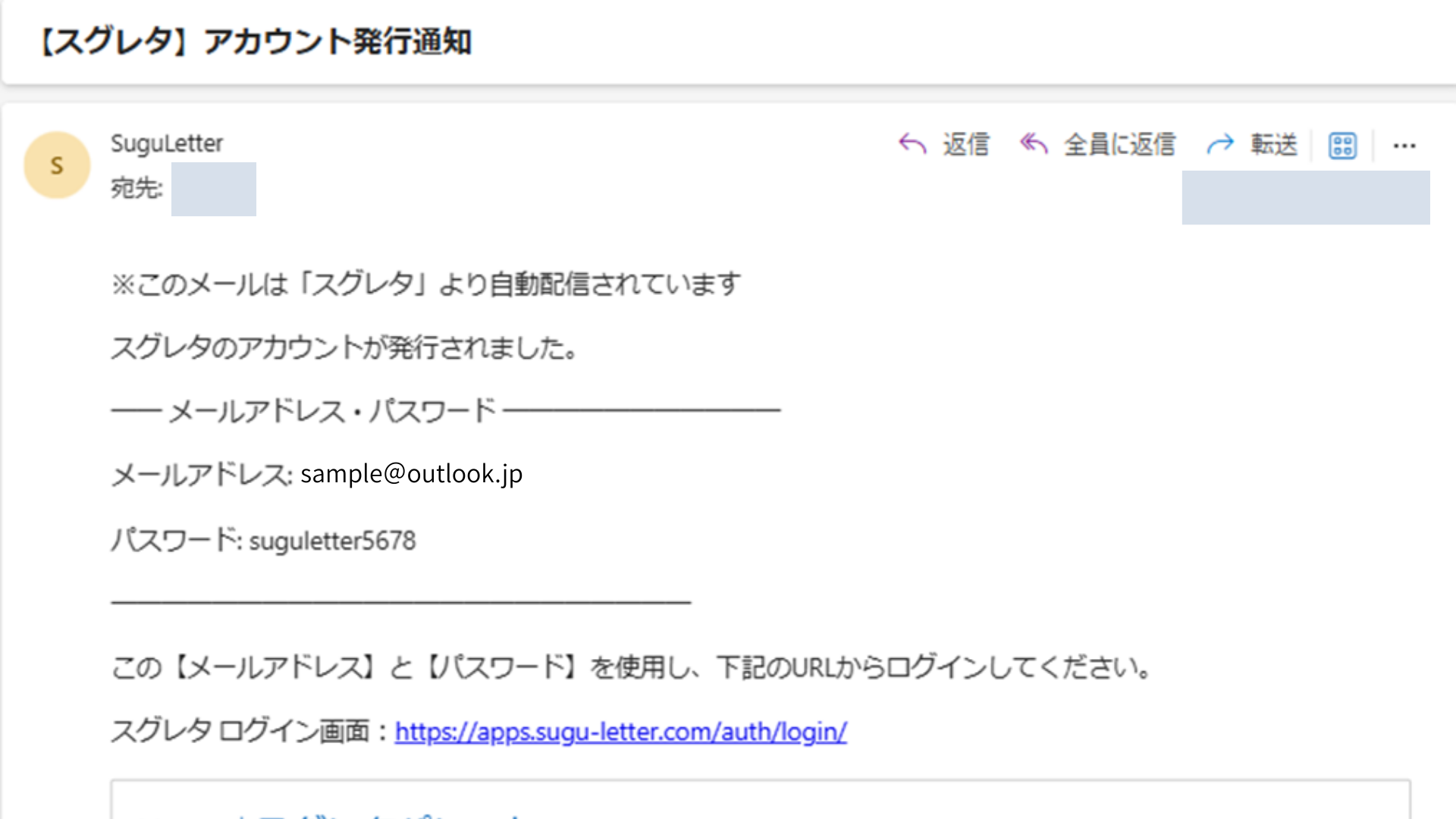
Task: Click the forward arrow icon
Action: (1220, 143)
